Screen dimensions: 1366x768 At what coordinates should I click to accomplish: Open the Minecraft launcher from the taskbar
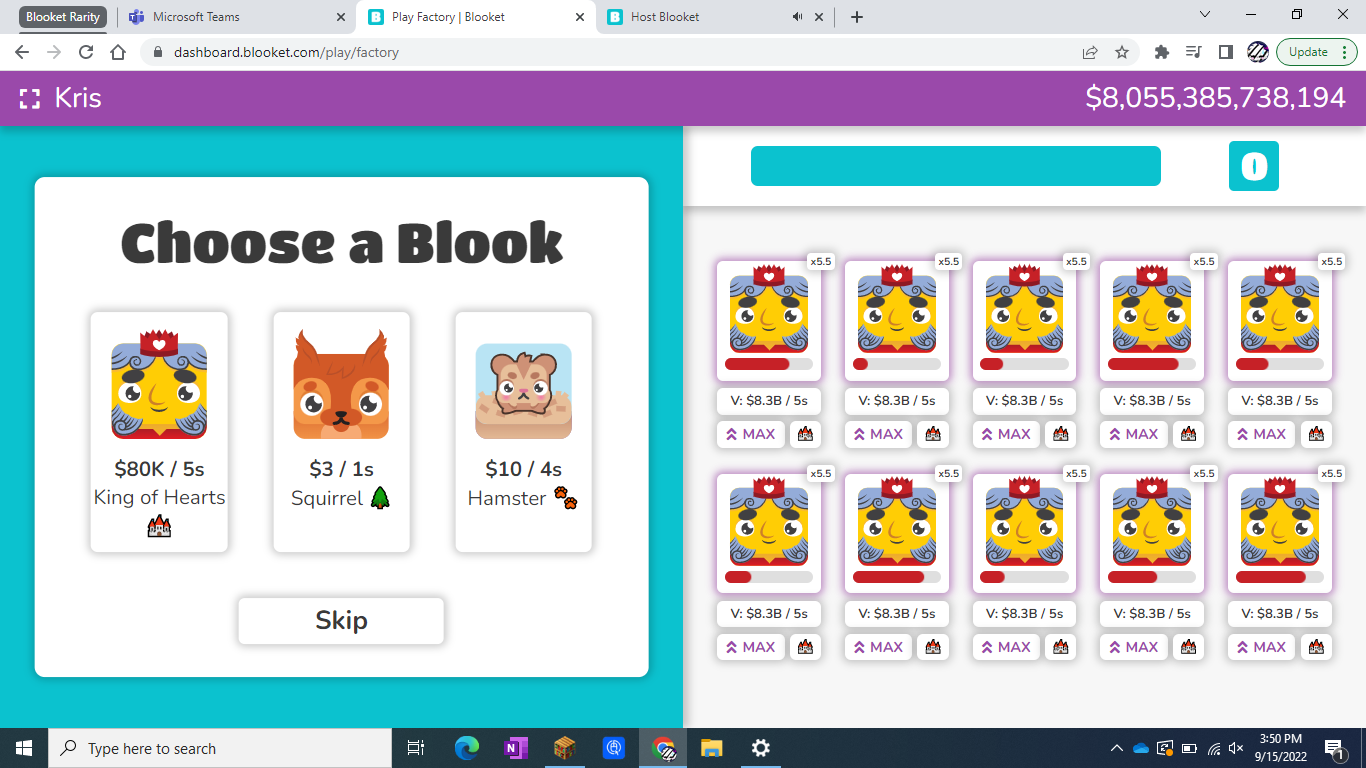(x=565, y=747)
